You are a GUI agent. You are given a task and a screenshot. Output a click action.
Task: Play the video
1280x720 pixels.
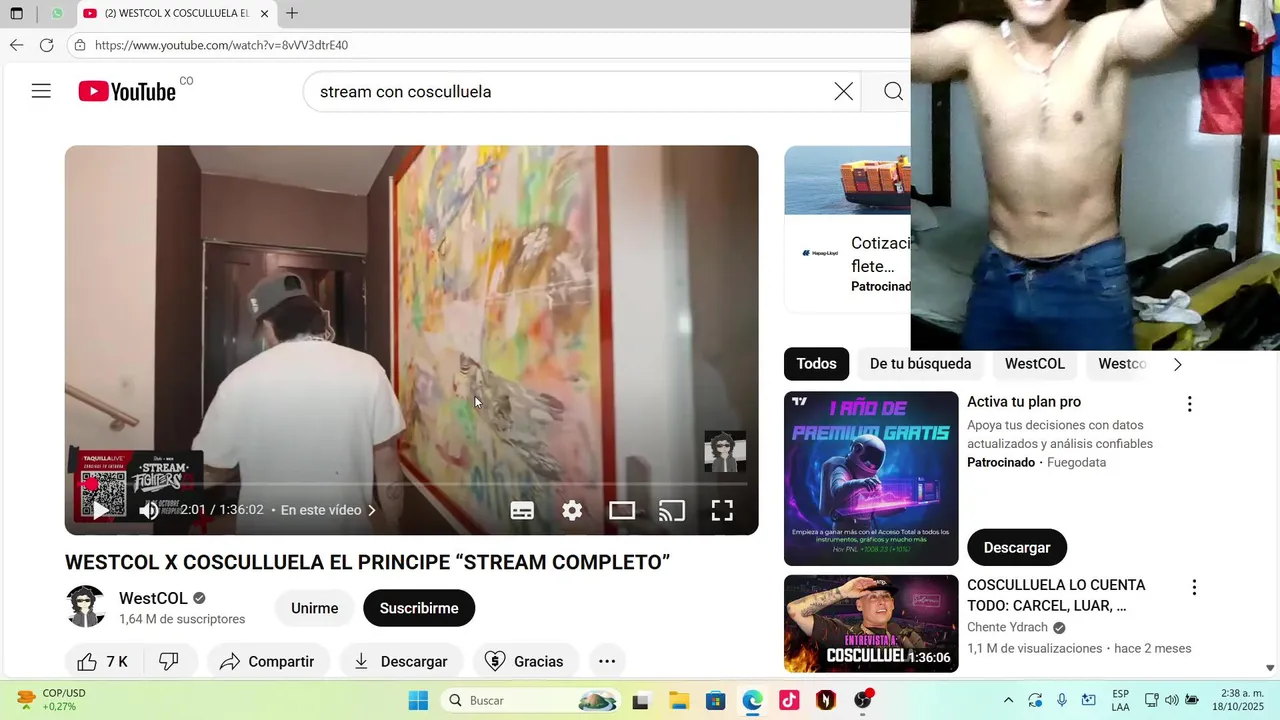tap(100, 510)
